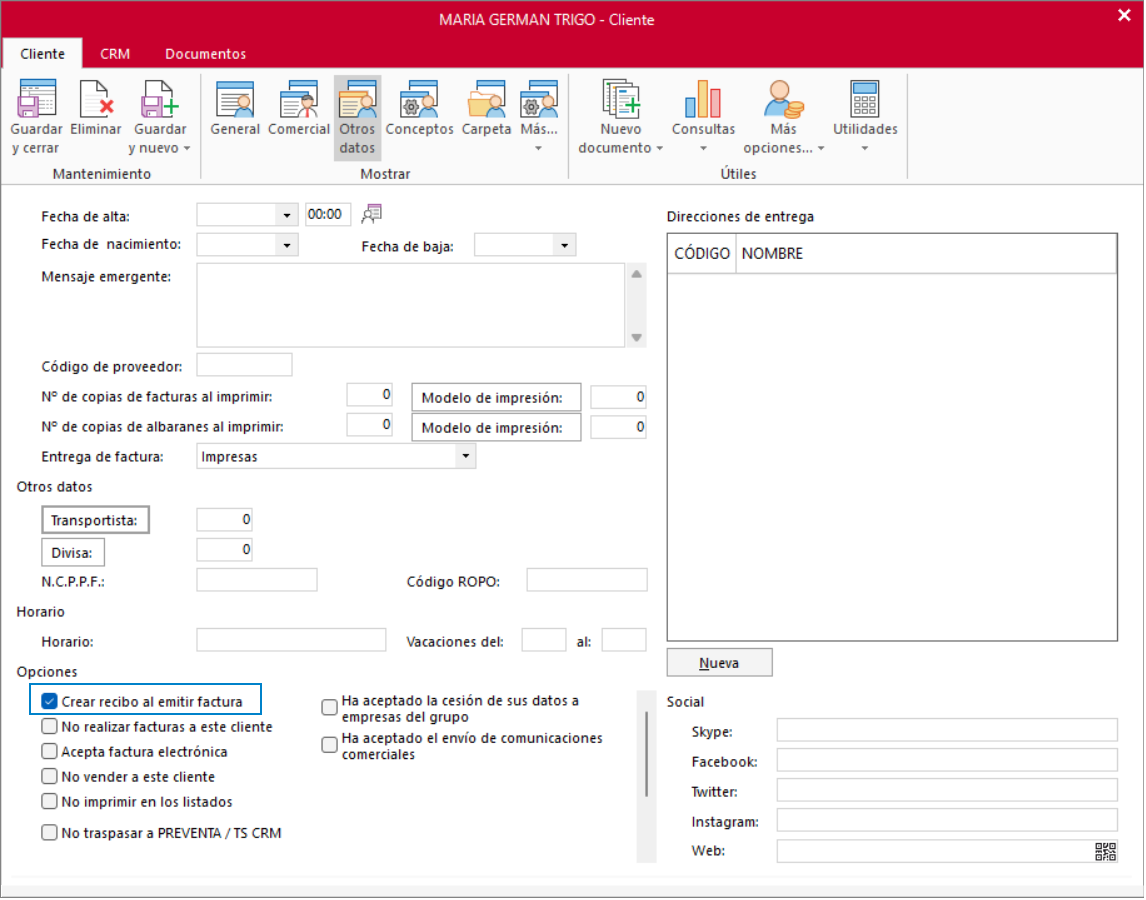The height and width of the screenshot is (900, 1146).
Task: Click the Guardar y cerrar icon
Action: 36,99
